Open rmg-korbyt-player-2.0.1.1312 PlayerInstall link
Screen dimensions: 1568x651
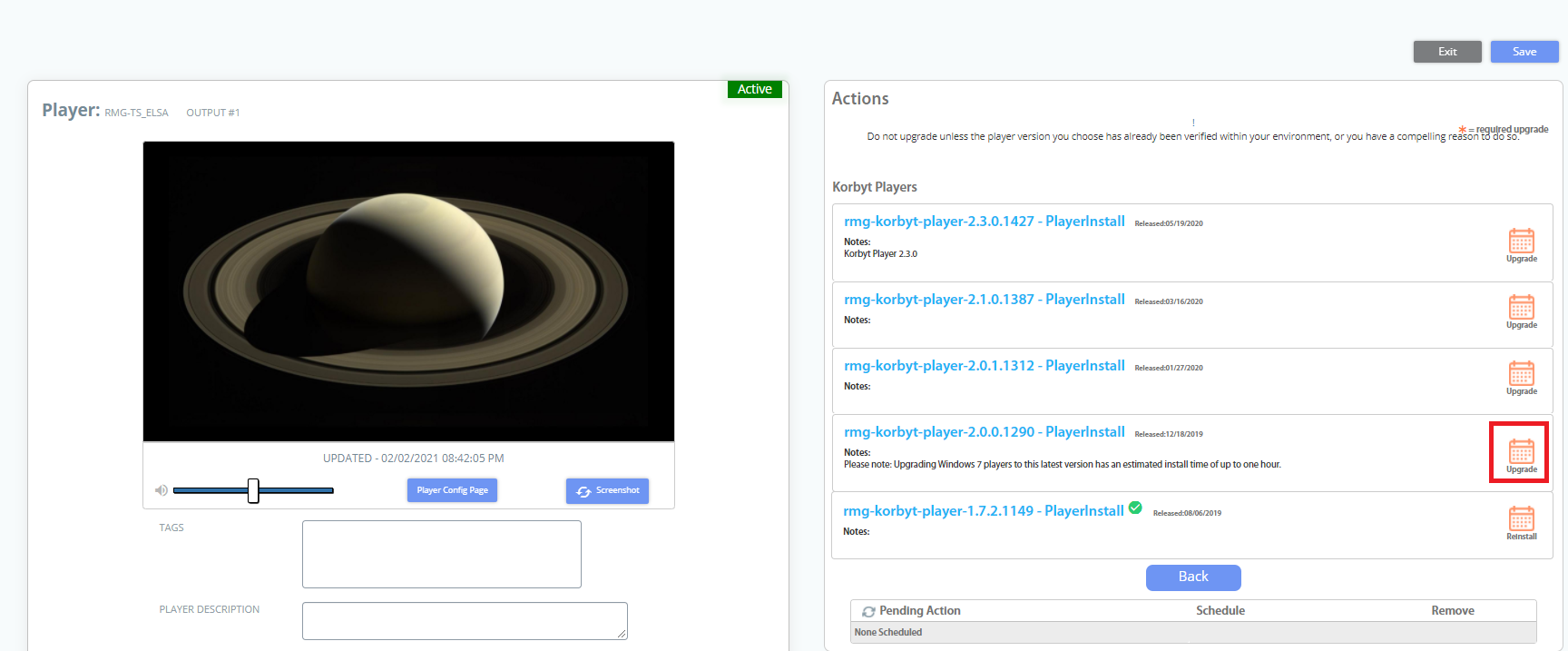[x=985, y=366]
